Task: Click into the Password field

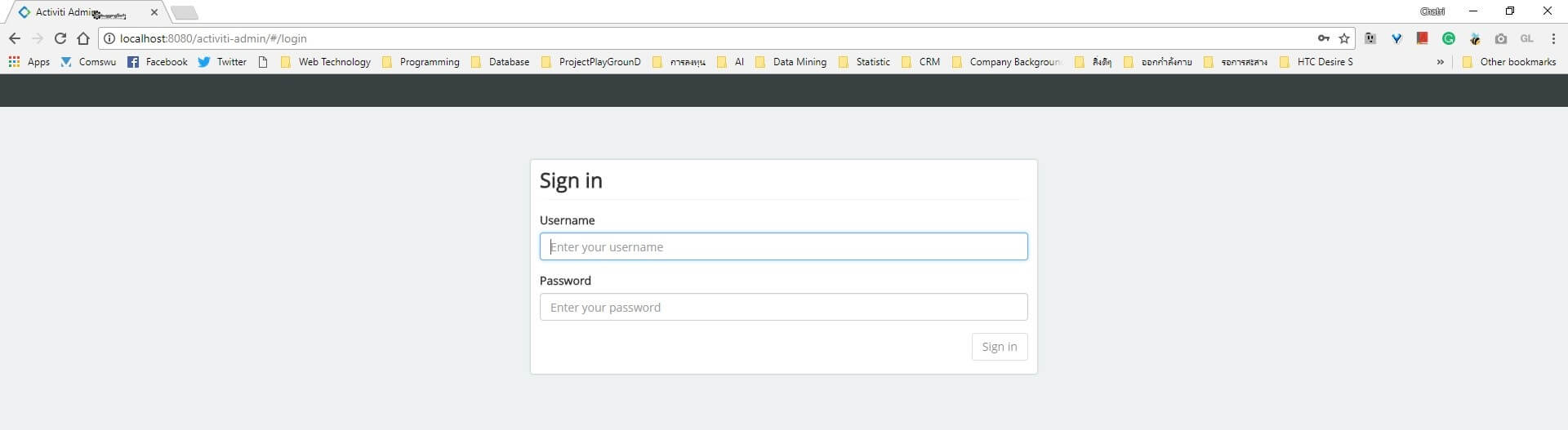Action: (x=783, y=308)
